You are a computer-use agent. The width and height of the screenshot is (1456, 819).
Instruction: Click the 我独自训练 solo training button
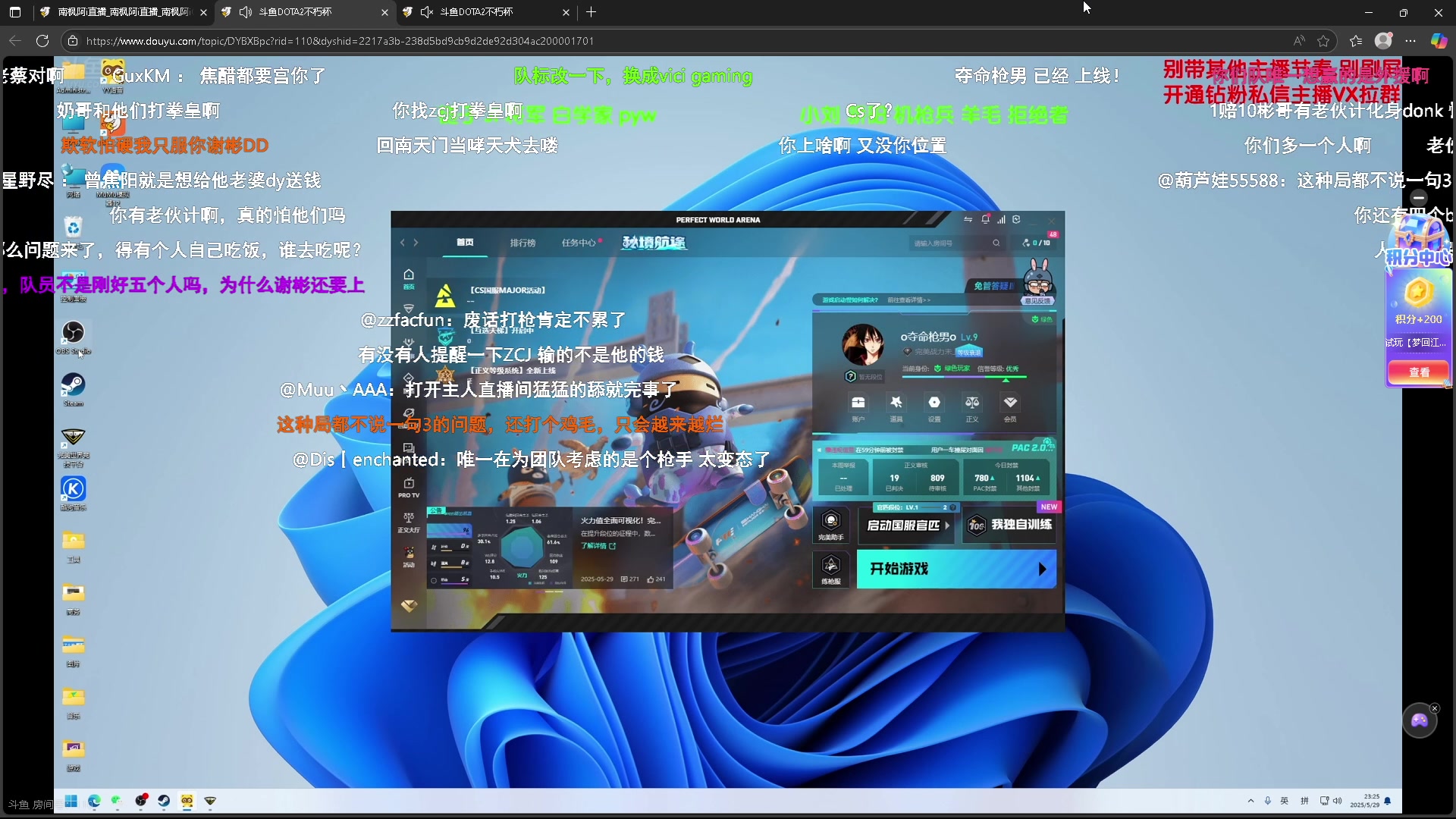[x=1009, y=525]
